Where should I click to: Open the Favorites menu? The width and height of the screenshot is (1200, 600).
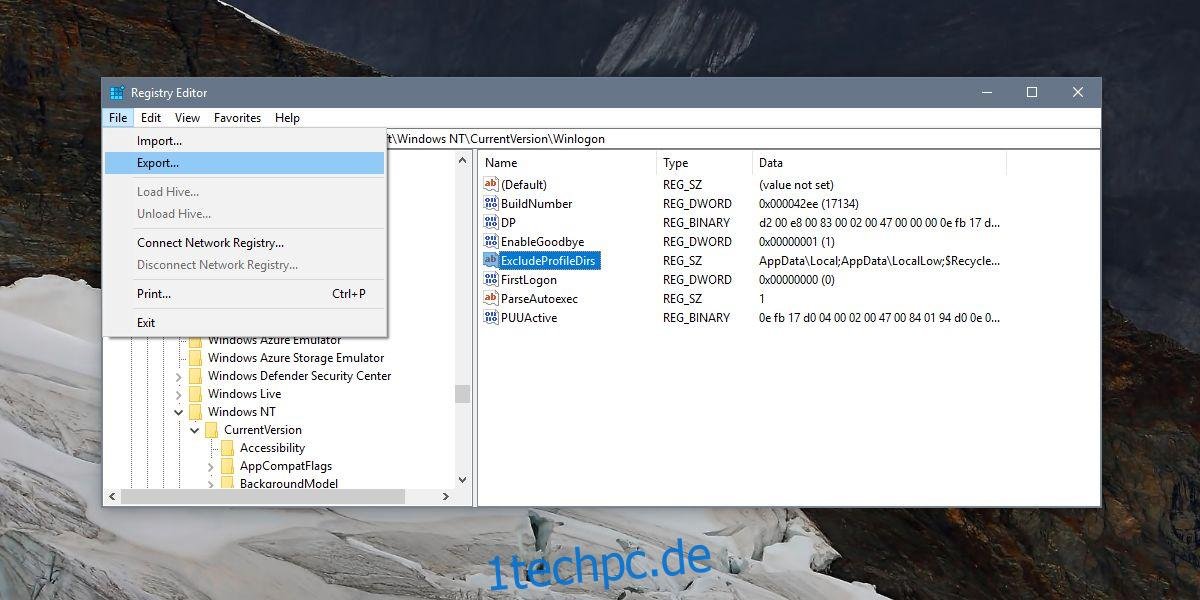(x=237, y=118)
